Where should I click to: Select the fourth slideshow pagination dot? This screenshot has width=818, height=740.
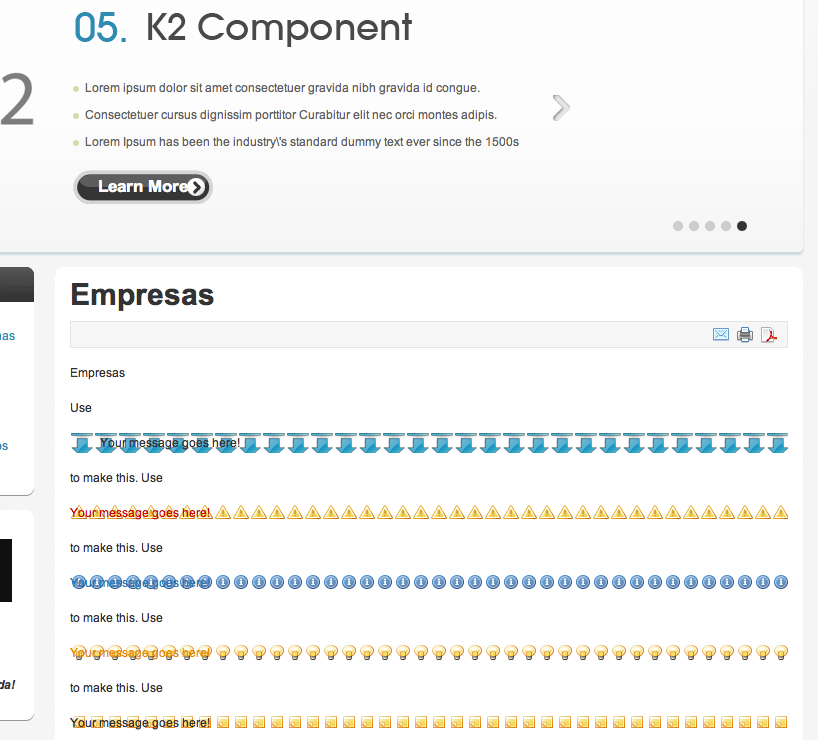[x=726, y=226]
